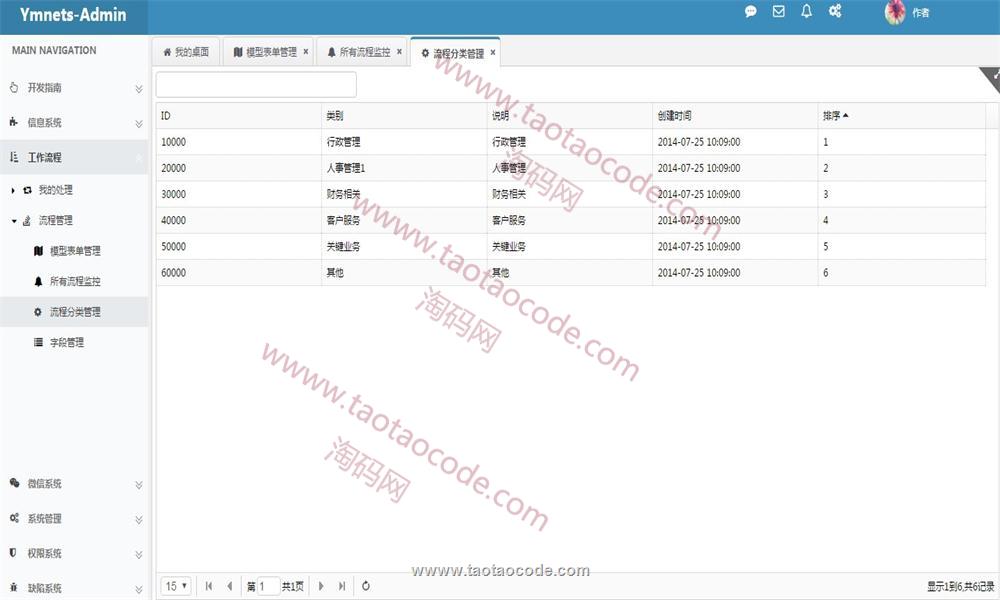1000x600 pixels.
Task: Click the settings gears icon in header
Action: [835, 12]
